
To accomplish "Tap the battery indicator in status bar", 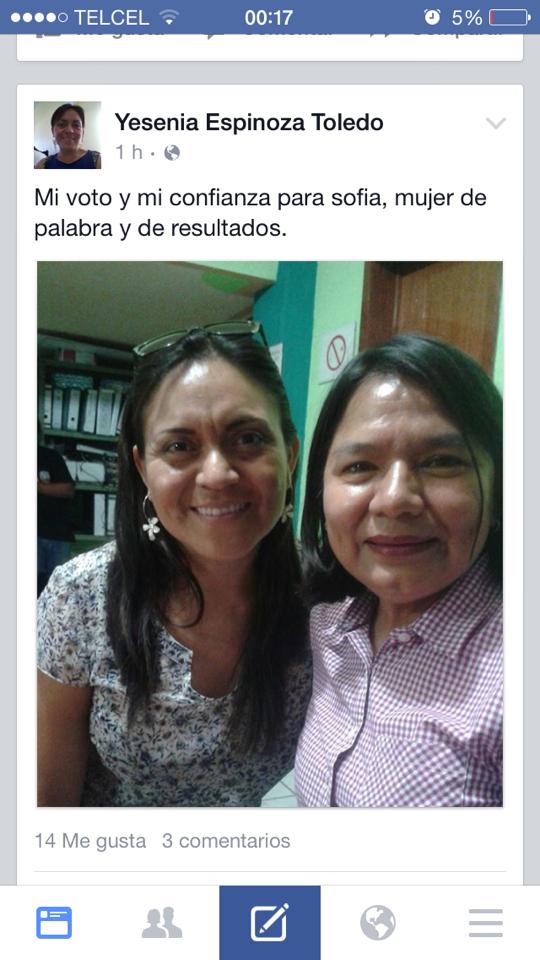I will [x=509, y=17].
